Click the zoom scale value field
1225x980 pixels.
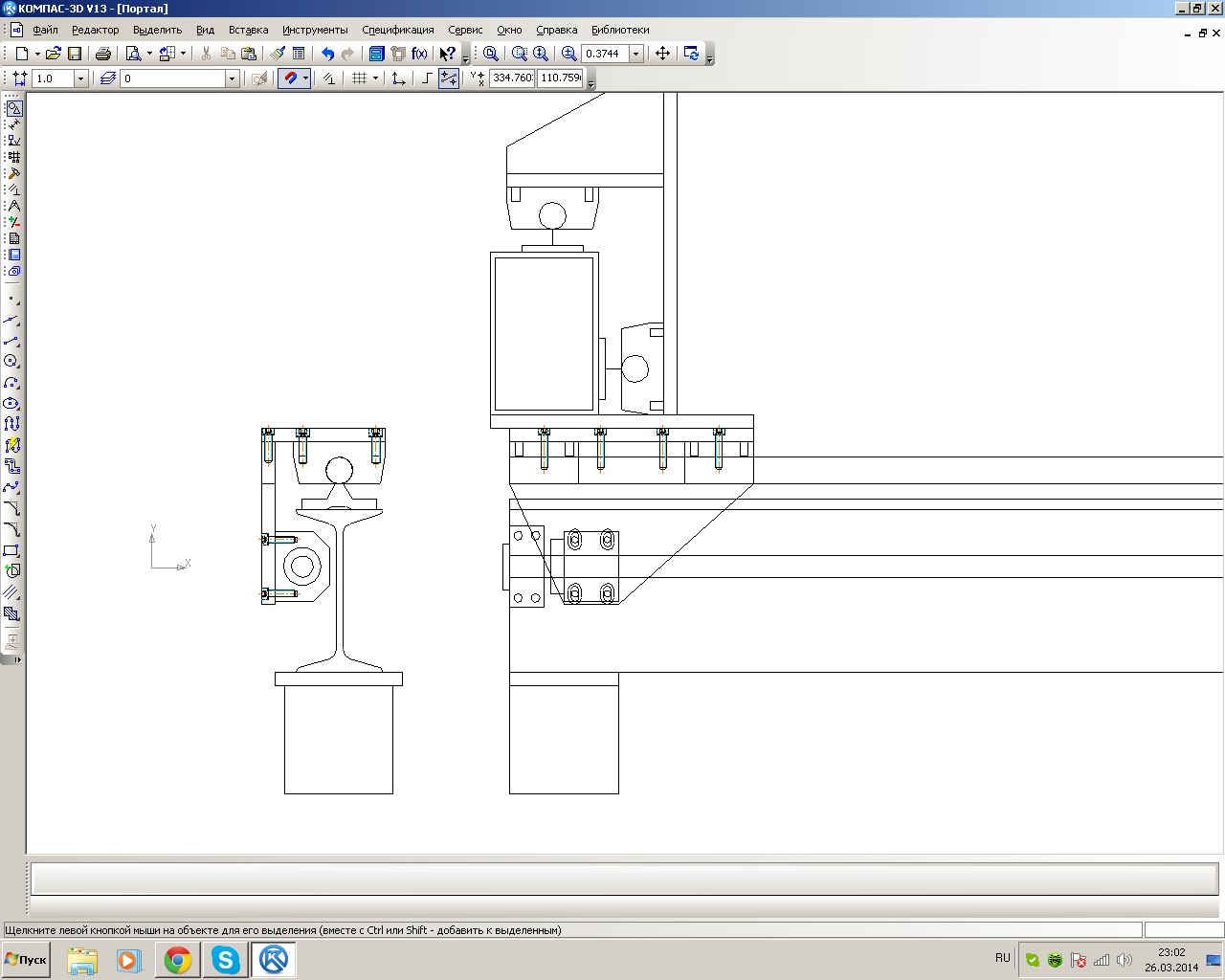(x=605, y=54)
